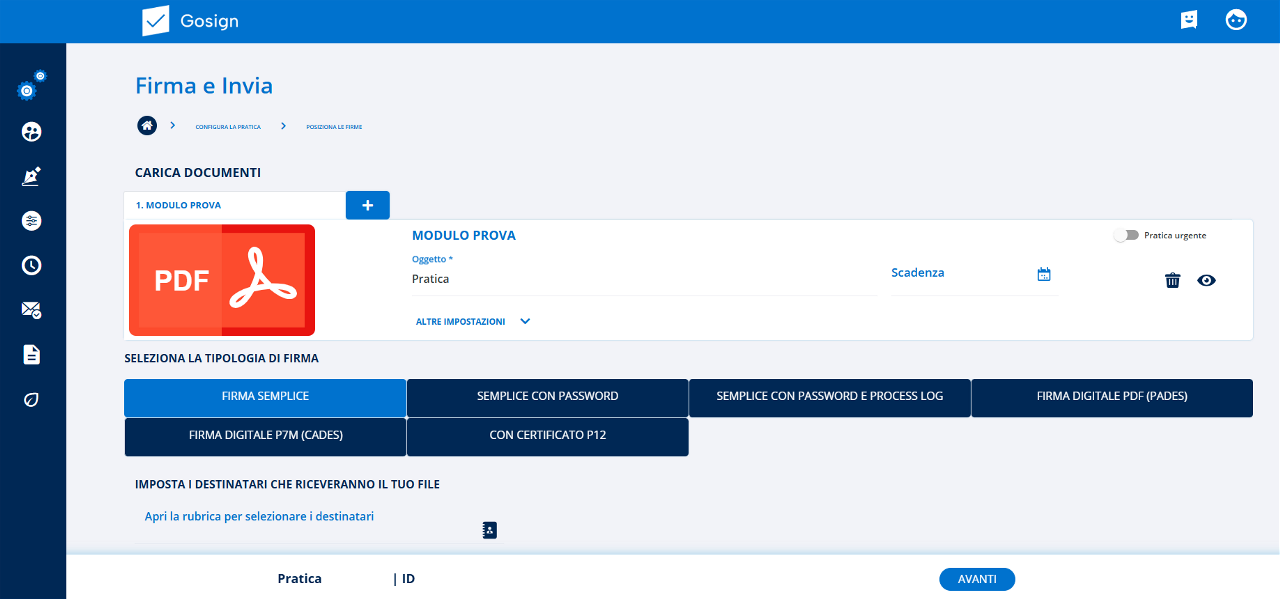This screenshot has width=1280, height=599.
Task: Open the document page icon in sidebar
Action: pyautogui.click(x=31, y=354)
